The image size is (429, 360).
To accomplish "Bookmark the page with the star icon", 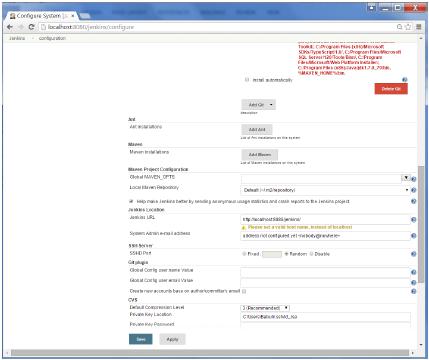I will (x=408, y=27).
